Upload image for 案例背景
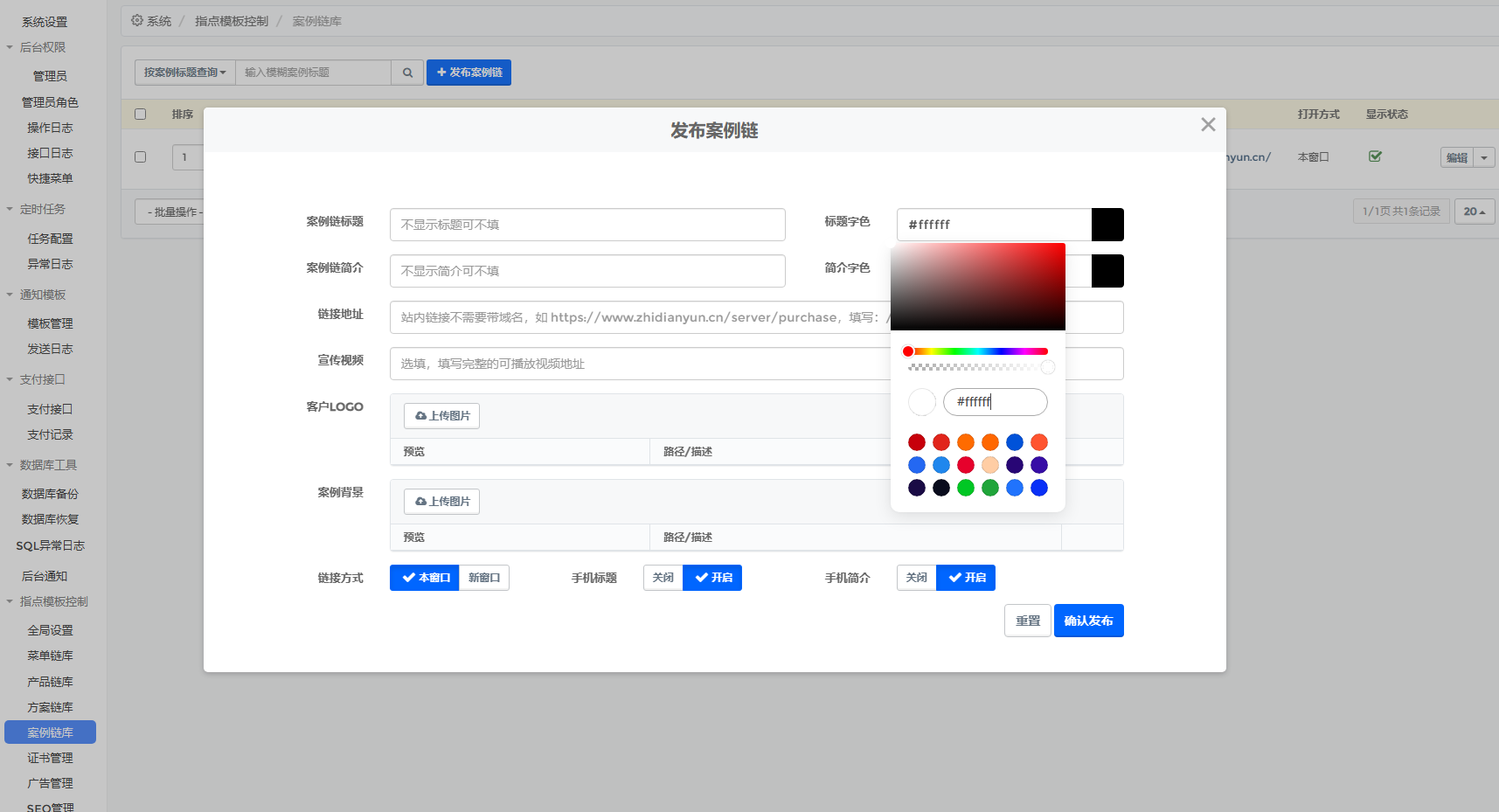Image resolution: width=1499 pixels, height=812 pixels. click(441, 502)
